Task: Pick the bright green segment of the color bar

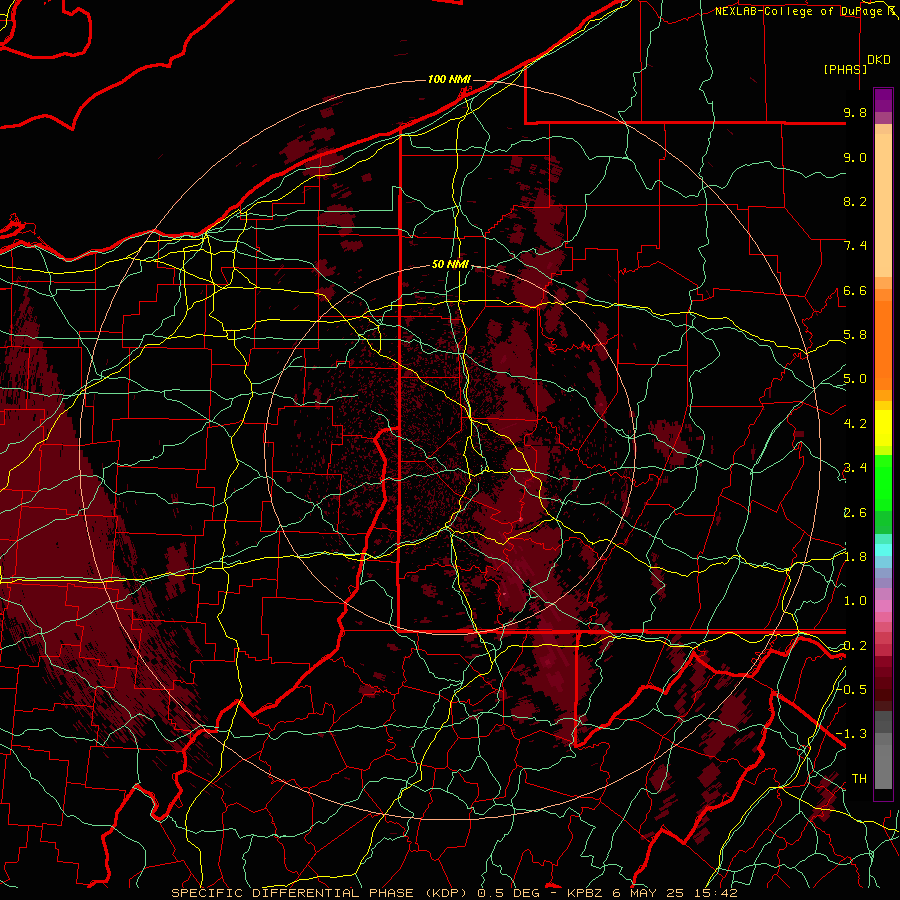Action: click(883, 483)
